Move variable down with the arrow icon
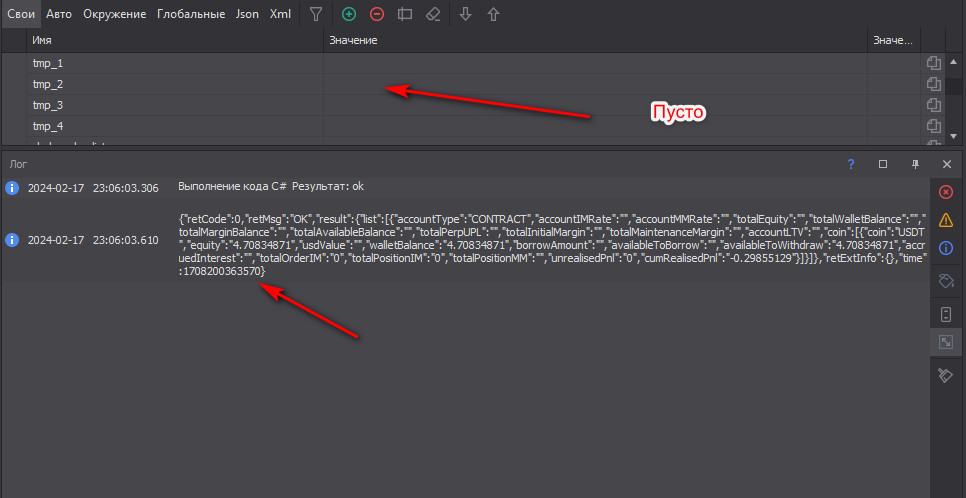 click(466, 14)
